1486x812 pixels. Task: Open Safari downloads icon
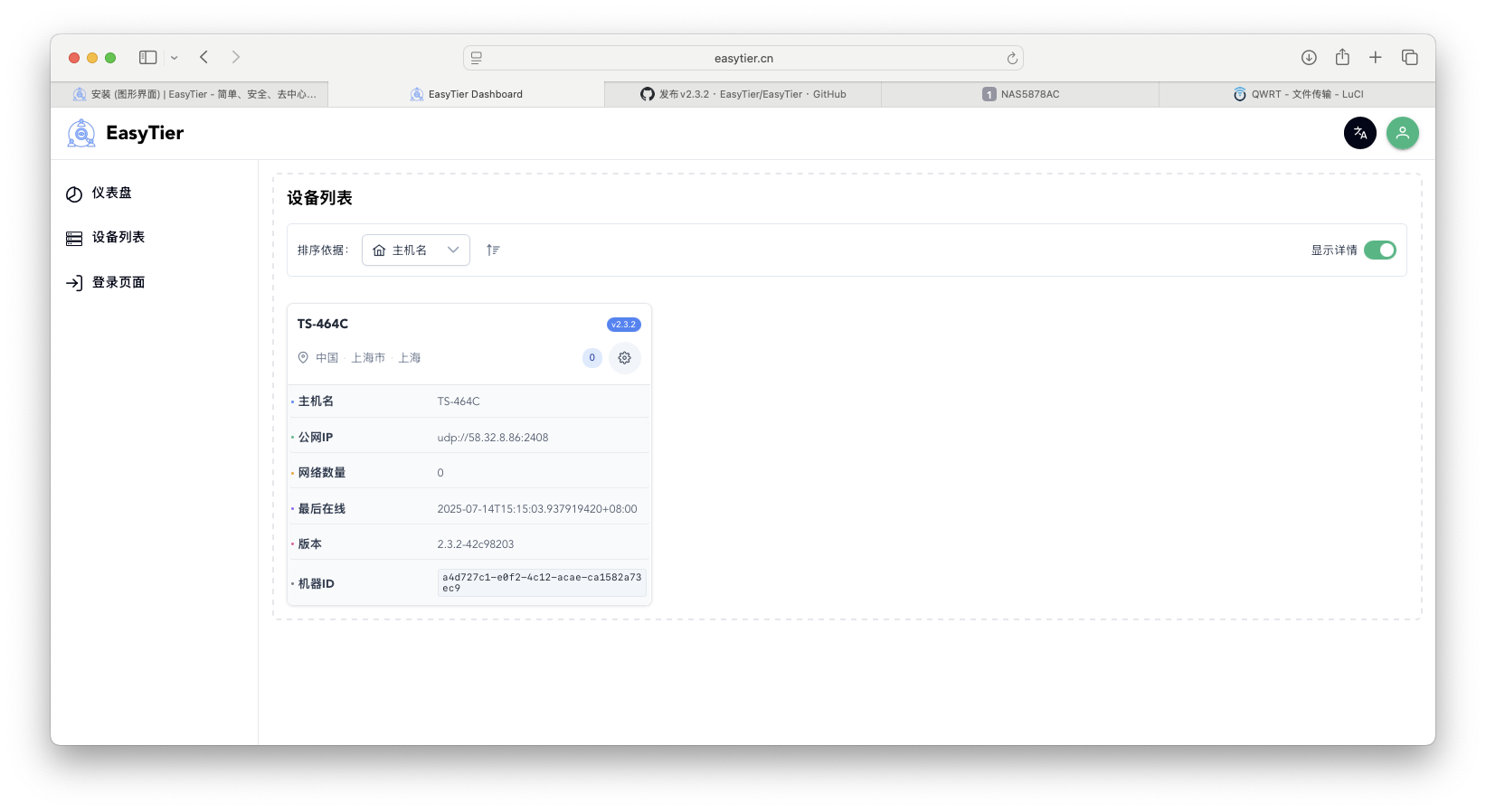pyautogui.click(x=1308, y=58)
